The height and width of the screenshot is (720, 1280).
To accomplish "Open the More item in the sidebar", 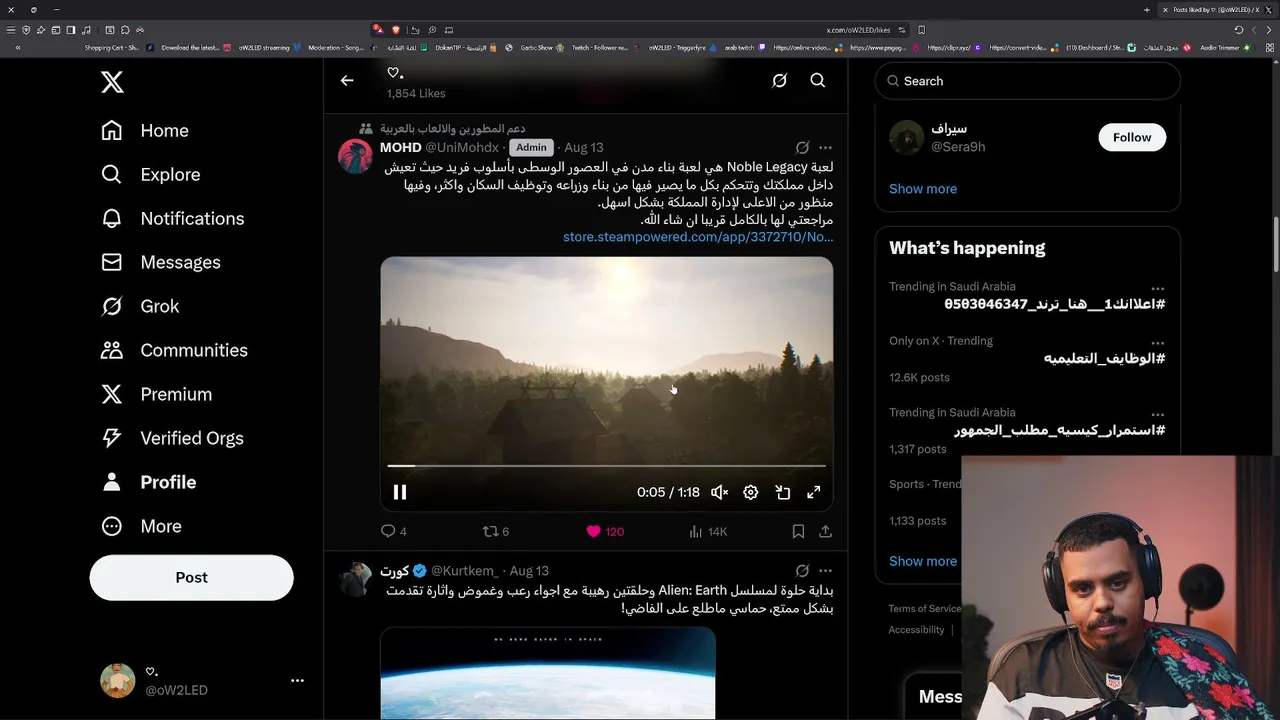I will point(141,526).
